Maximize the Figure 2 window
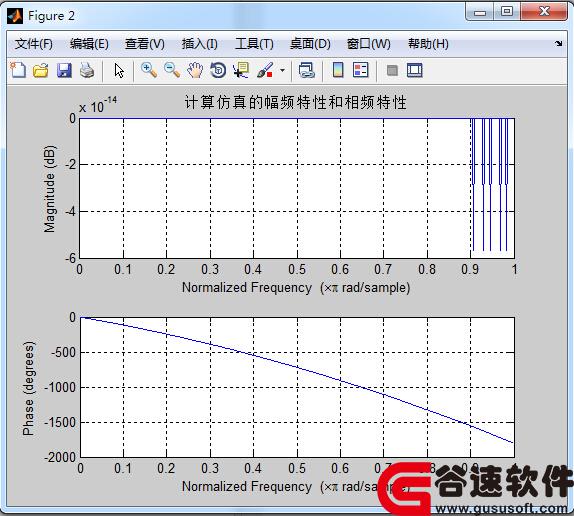 point(507,12)
